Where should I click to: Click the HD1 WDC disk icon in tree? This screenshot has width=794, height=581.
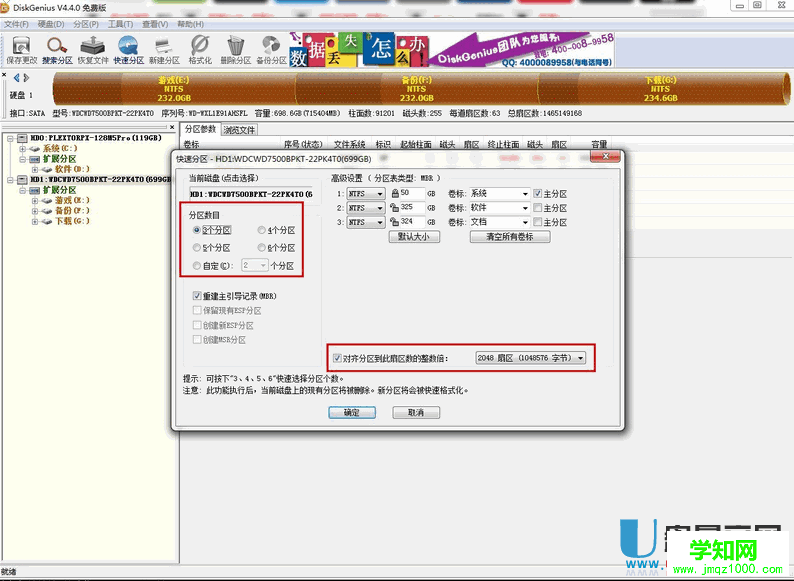pos(22,179)
